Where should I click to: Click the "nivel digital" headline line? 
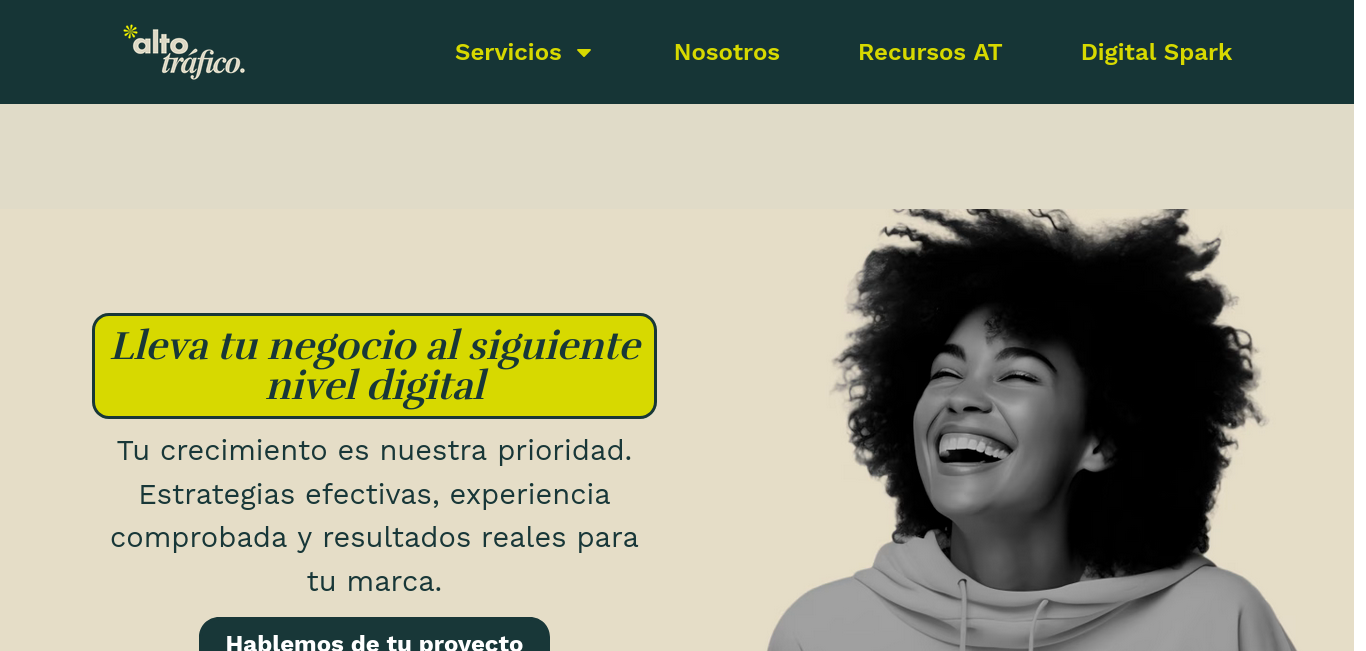coord(376,387)
